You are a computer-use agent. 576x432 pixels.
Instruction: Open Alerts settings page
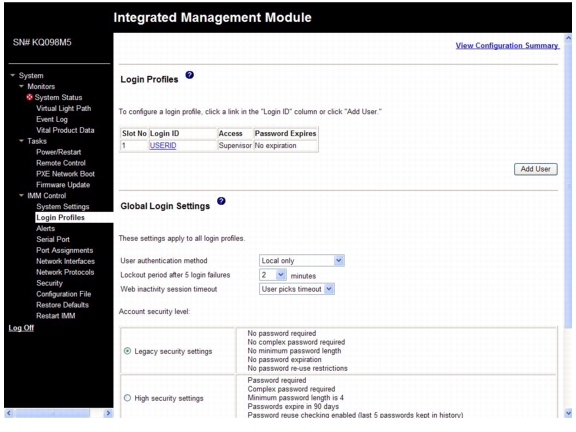click(x=46, y=228)
